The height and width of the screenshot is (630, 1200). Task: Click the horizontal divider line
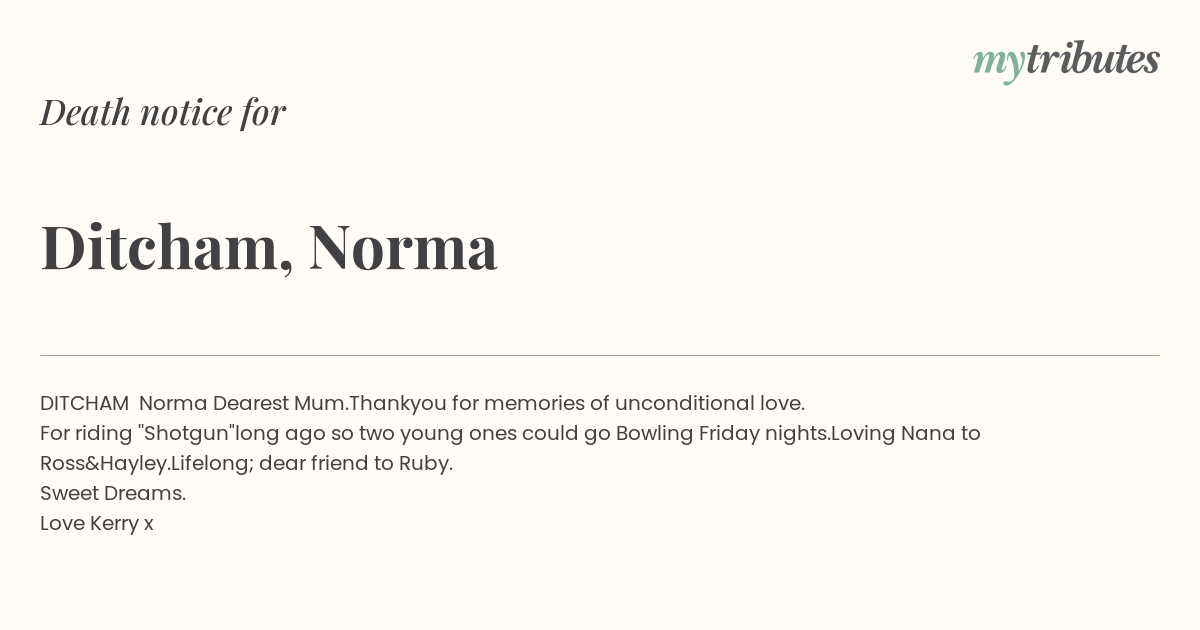pyautogui.click(x=600, y=355)
